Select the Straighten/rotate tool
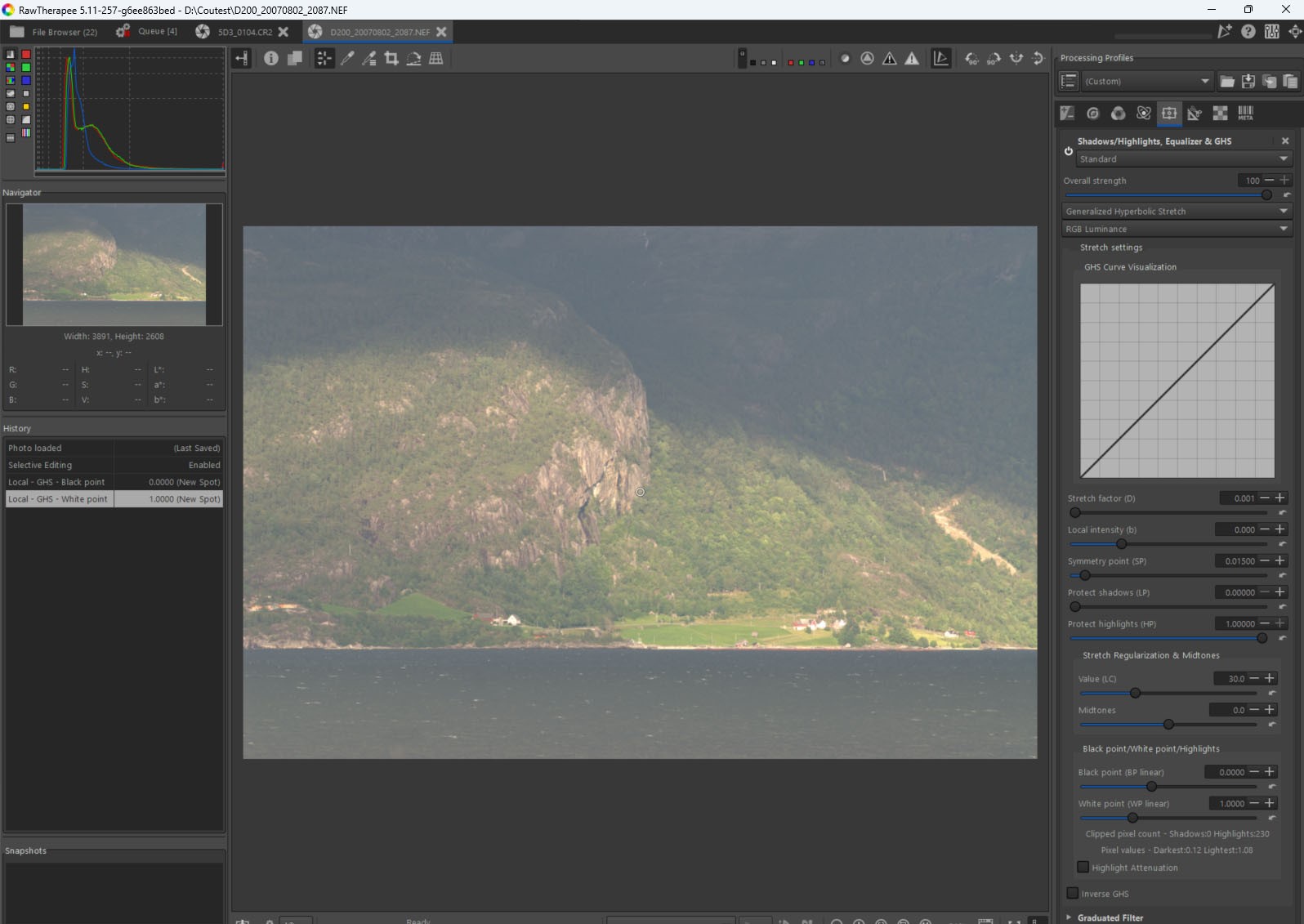 [x=413, y=58]
